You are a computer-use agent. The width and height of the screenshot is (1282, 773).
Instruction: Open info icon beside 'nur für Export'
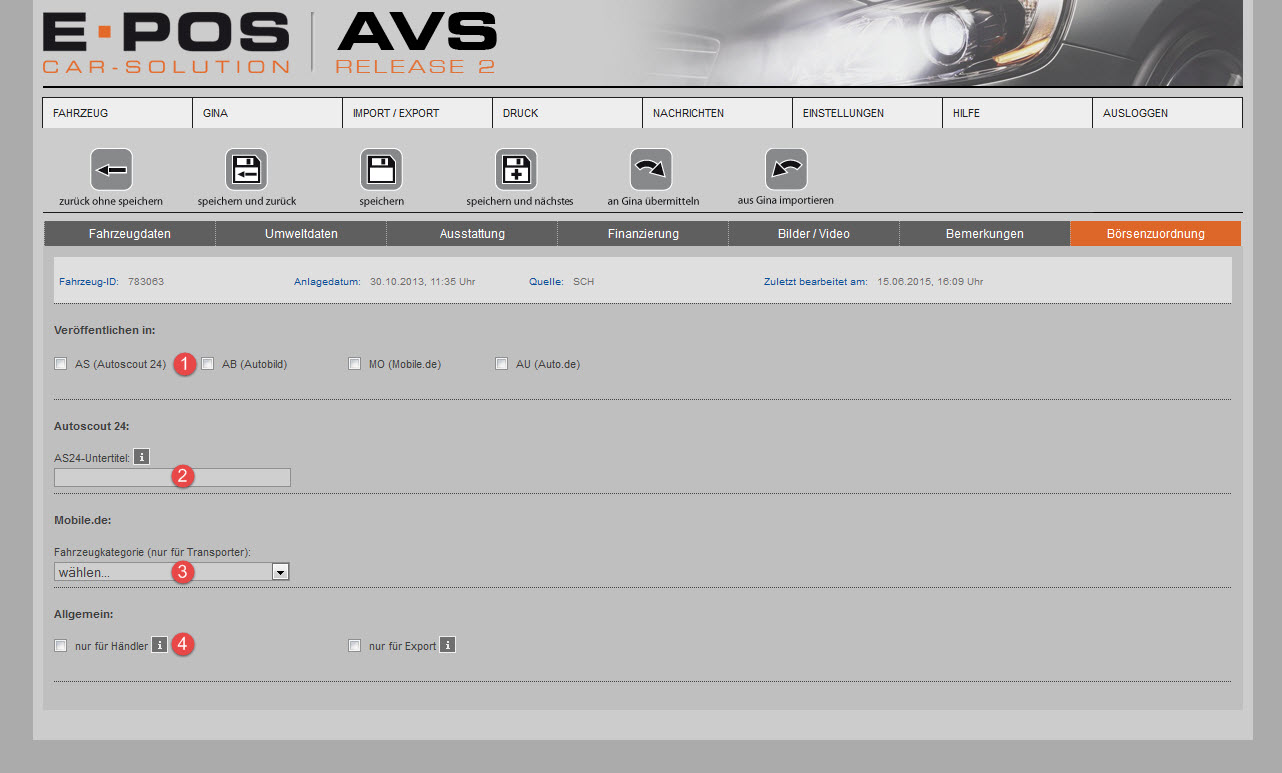pos(448,645)
